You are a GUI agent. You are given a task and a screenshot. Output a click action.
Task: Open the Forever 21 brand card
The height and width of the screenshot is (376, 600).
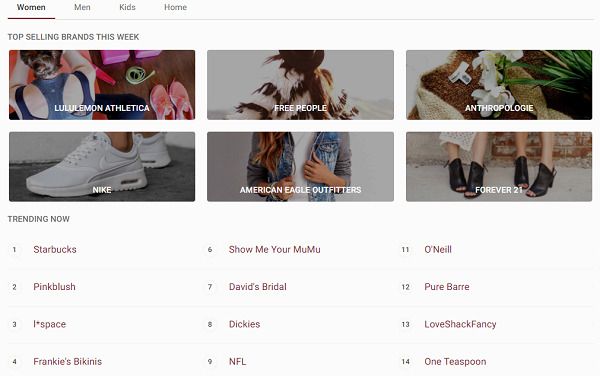coord(499,167)
